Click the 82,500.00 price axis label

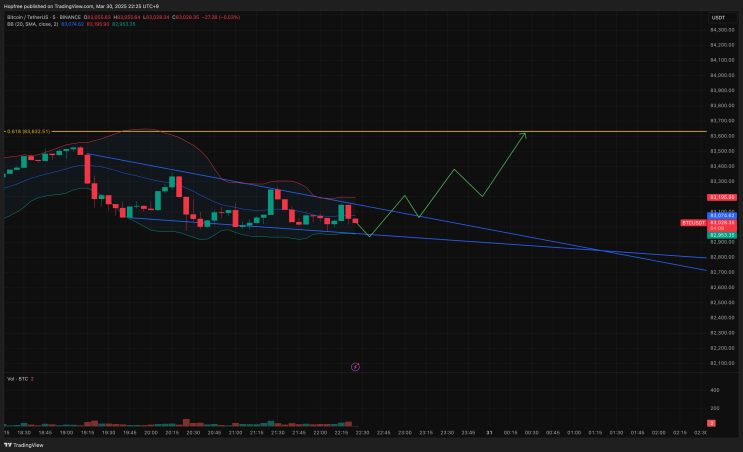point(722,303)
